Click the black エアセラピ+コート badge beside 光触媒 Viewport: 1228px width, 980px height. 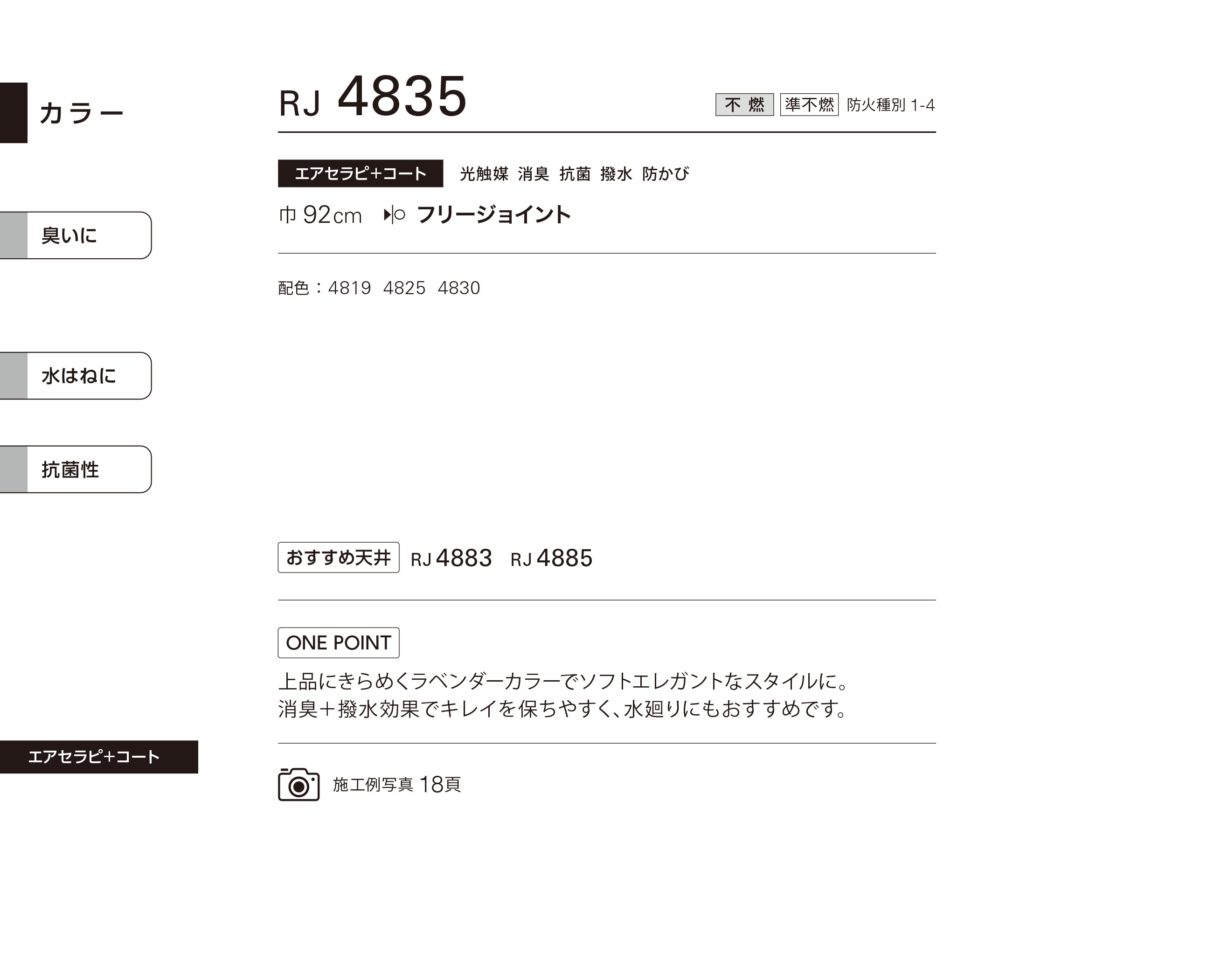[360, 173]
